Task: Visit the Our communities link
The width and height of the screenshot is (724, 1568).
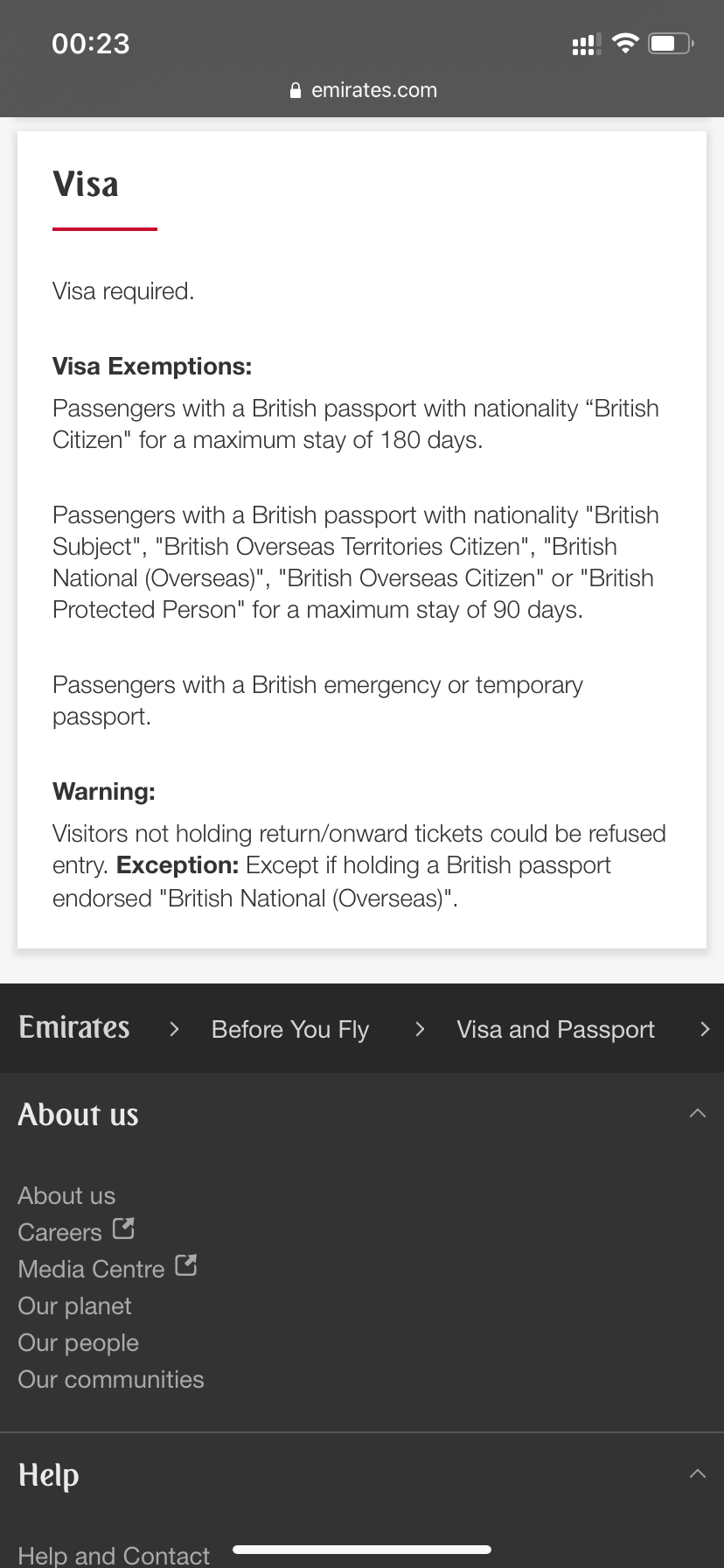Action: click(111, 1379)
